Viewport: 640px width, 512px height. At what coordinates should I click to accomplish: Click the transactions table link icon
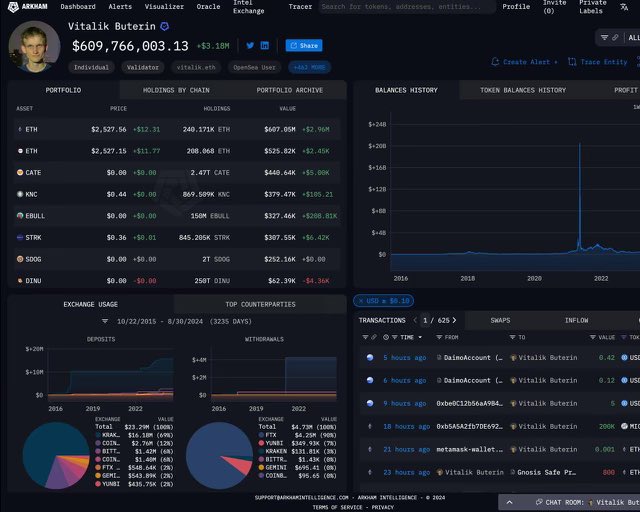(373, 337)
